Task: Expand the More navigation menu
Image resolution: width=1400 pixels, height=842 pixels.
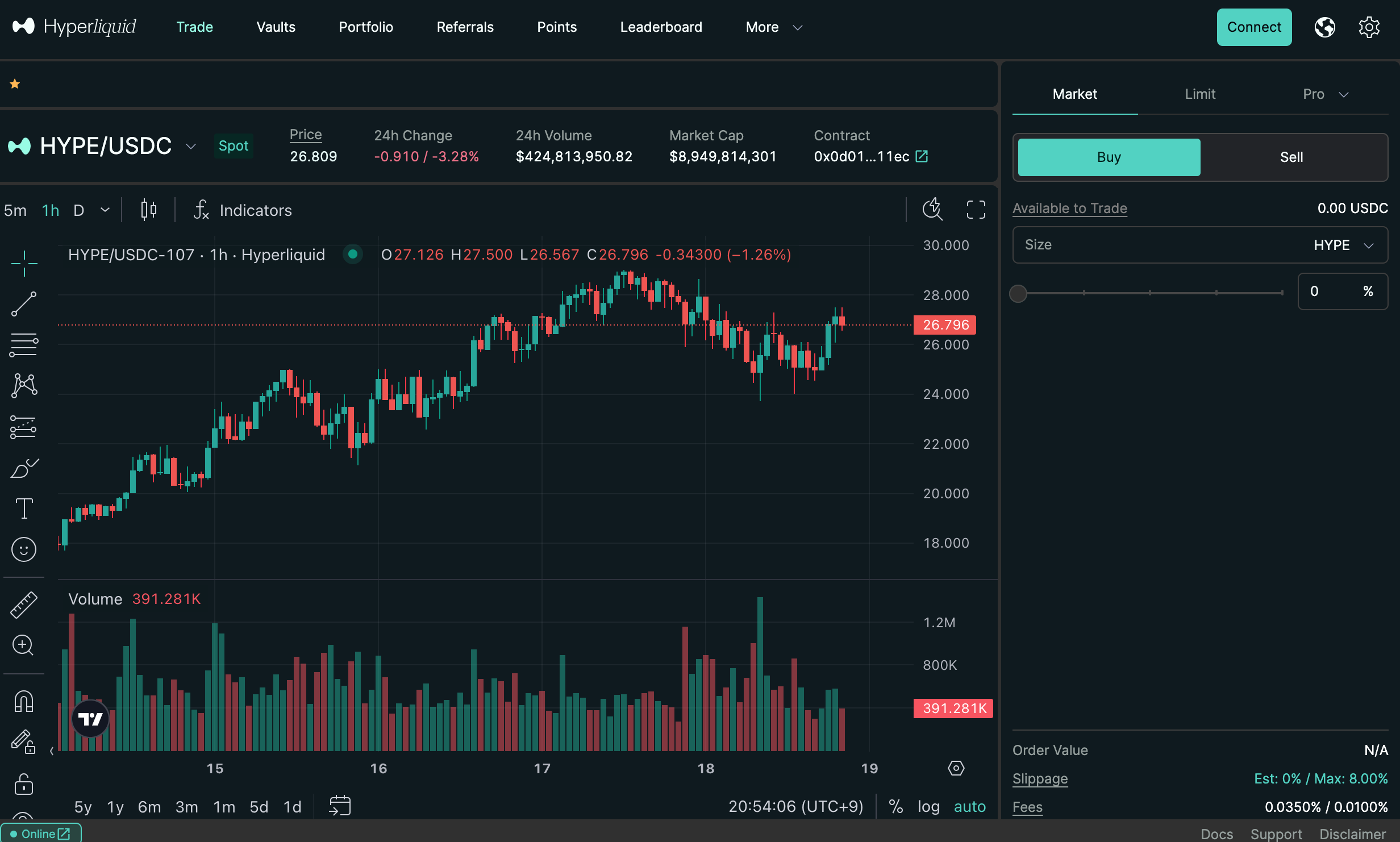Action: click(773, 27)
